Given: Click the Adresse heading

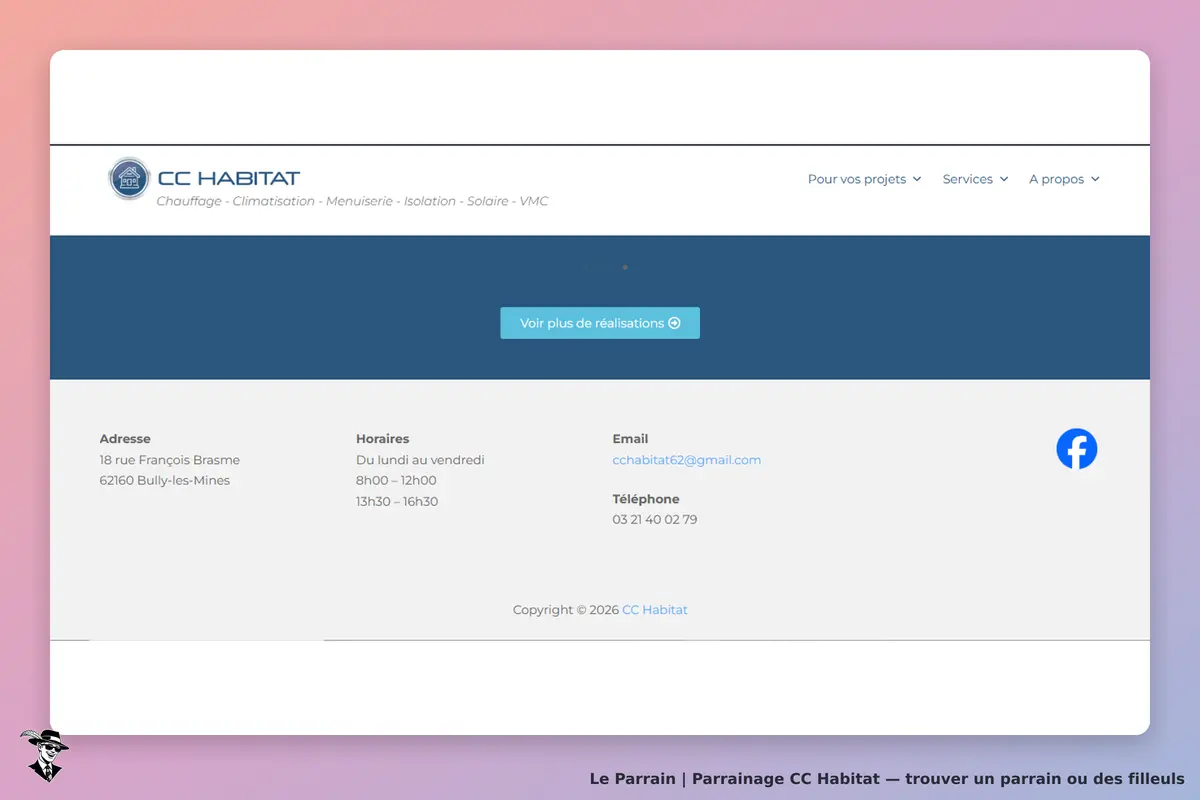Looking at the screenshot, I should pos(125,439).
